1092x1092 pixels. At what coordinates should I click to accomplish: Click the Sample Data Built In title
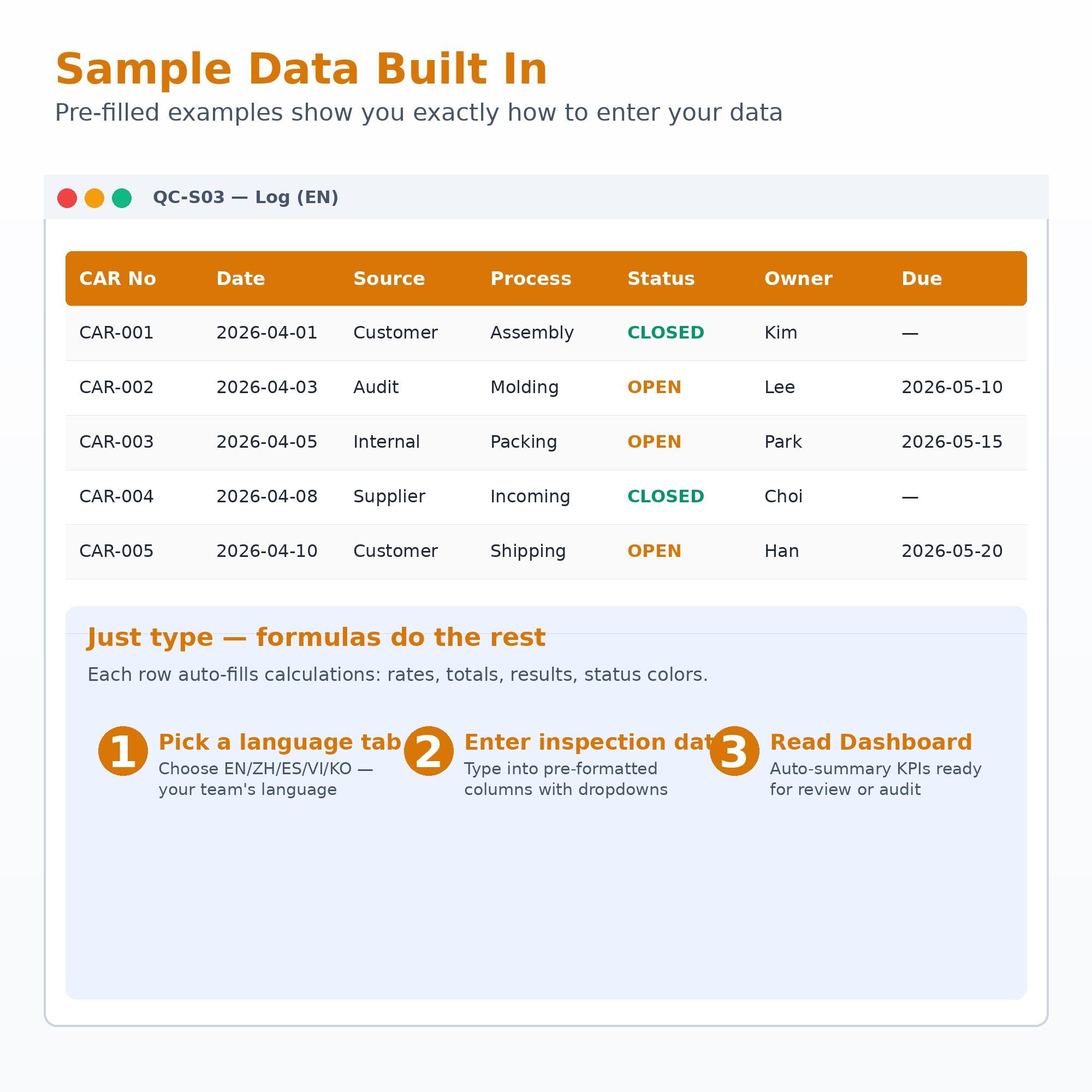point(301,69)
